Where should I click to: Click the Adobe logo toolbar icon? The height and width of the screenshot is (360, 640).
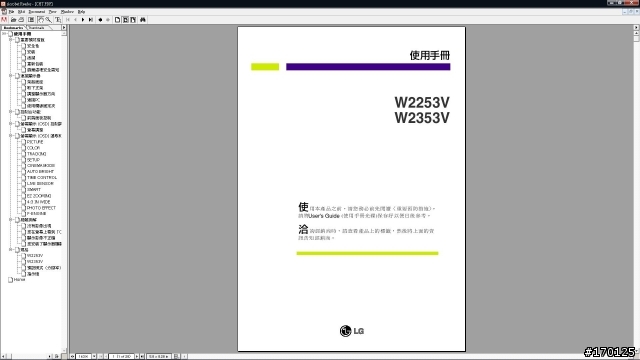(4, 20)
